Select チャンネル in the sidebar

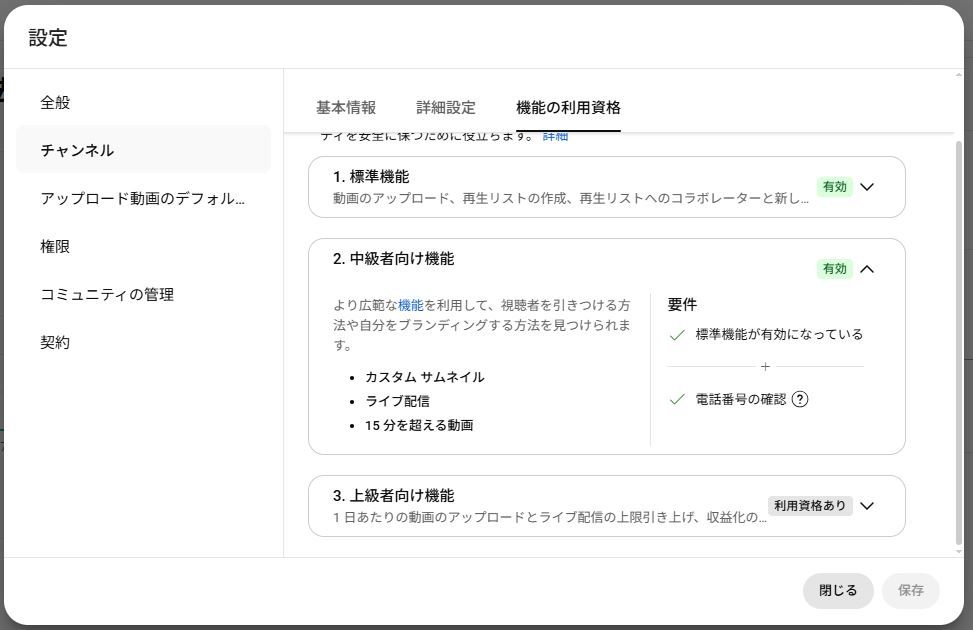(78, 150)
